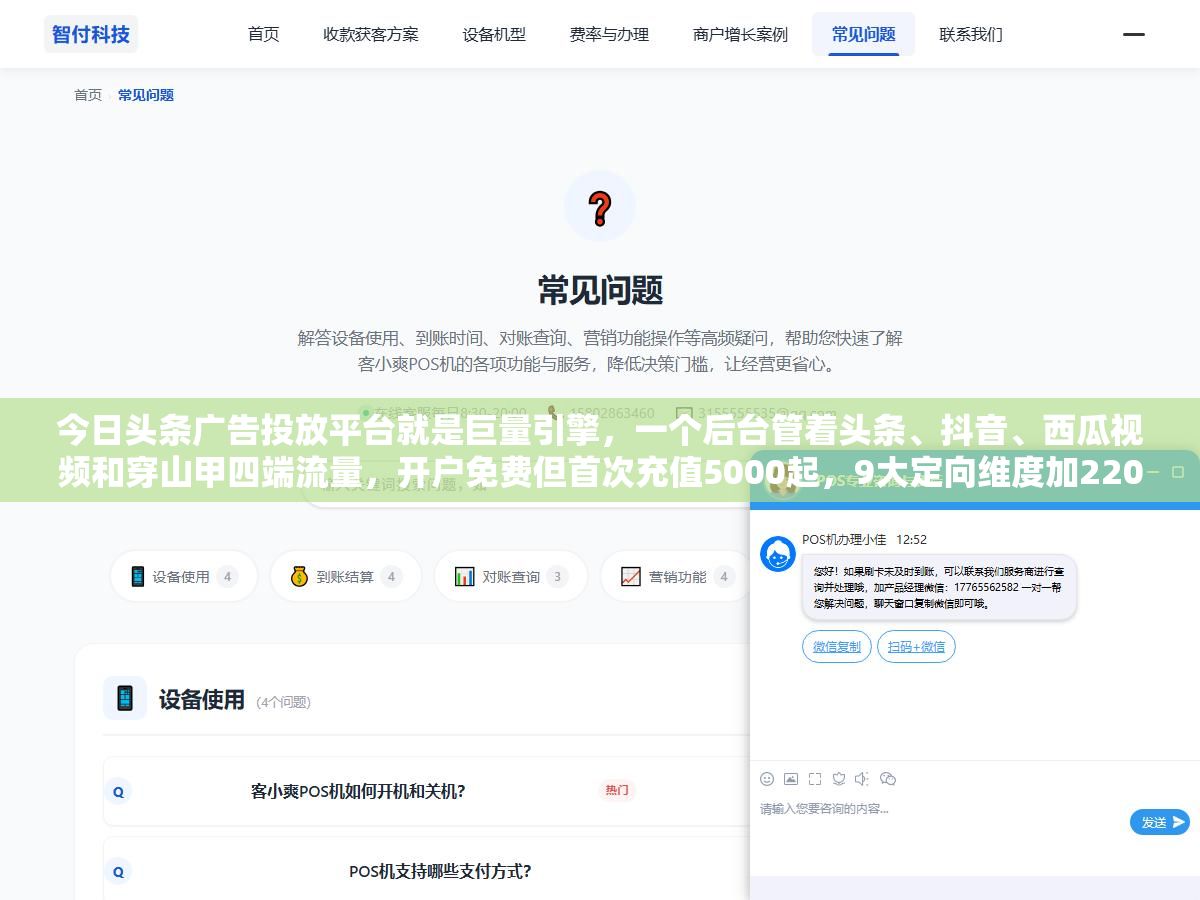Open 费率与办理 in the navigation bar
Image resolution: width=1200 pixels, height=900 pixels.
(x=609, y=34)
